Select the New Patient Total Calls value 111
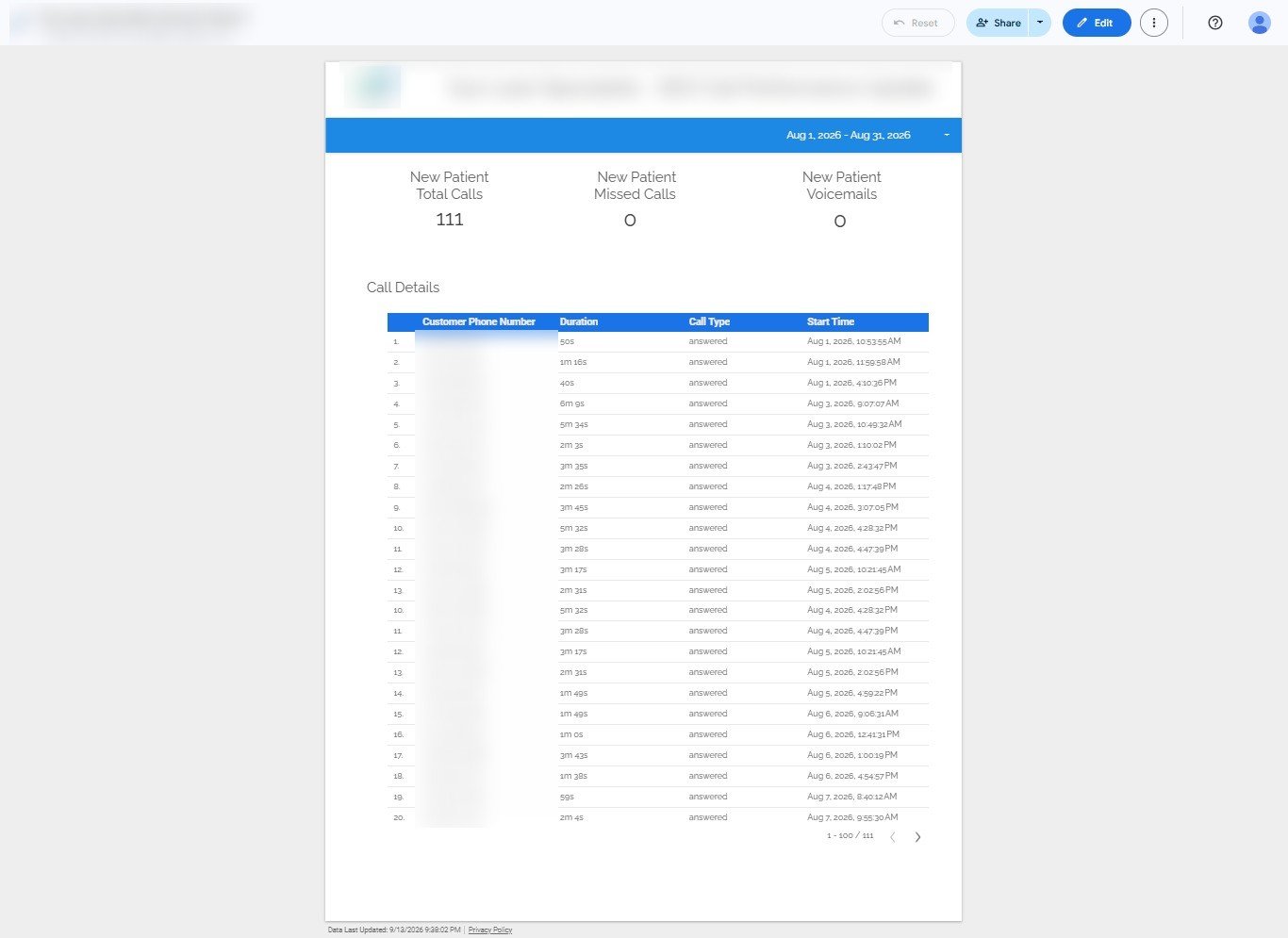 [x=450, y=220]
